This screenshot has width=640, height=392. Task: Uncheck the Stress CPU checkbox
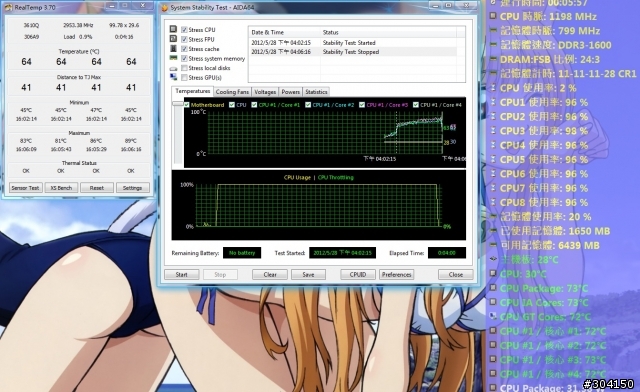click(184, 29)
